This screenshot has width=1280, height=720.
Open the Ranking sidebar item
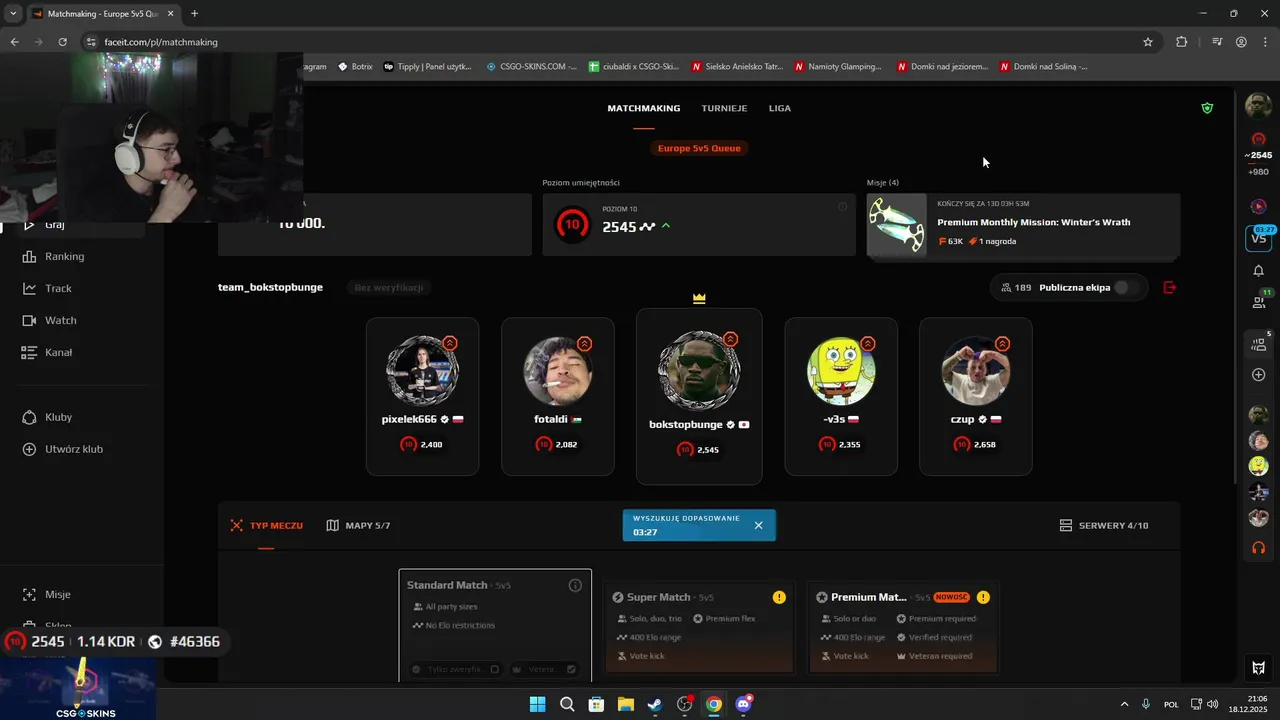pos(53,256)
